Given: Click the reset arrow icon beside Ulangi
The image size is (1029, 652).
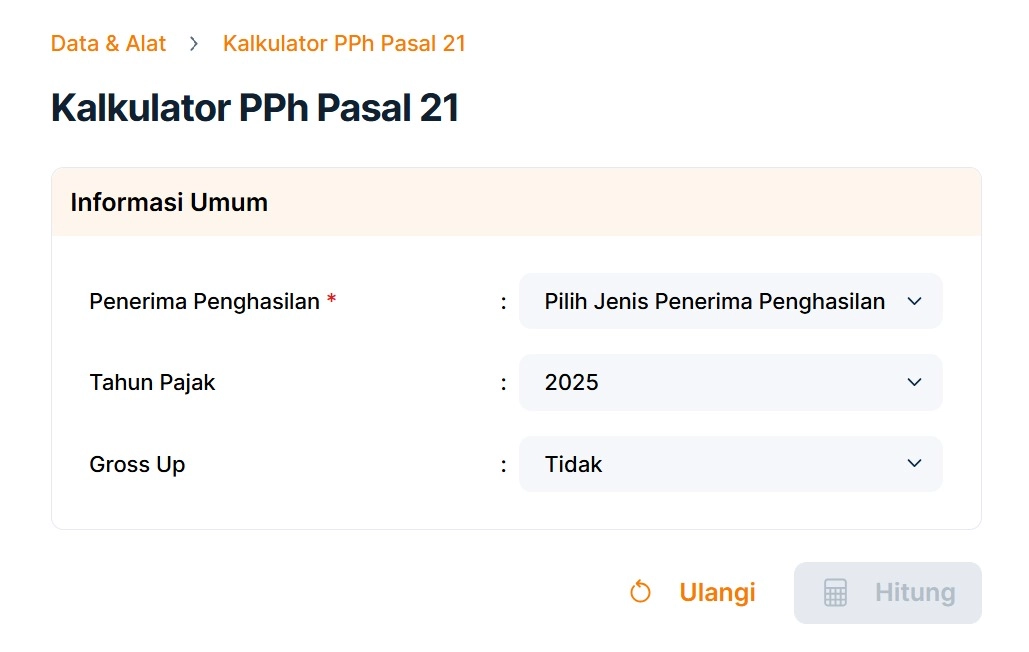Looking at the screenshot, I should [x=640, y=593].
